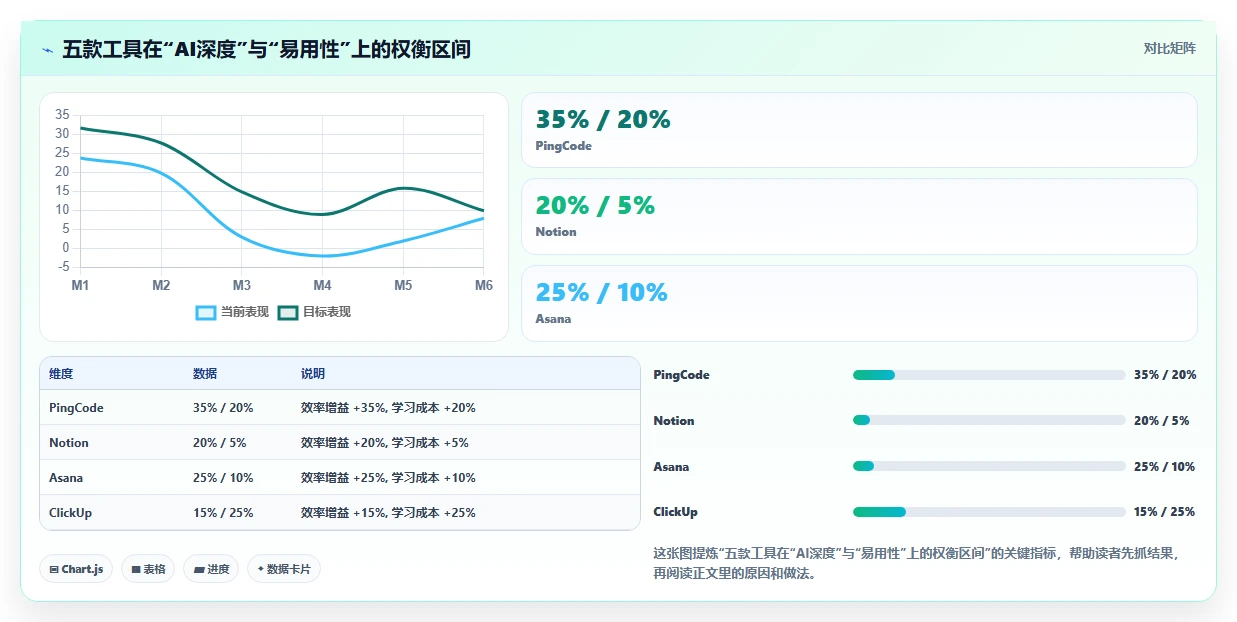Image resolution: width=1237 pixels, height=622 pixels.
Task: Click 效率增益 +20%, 学习成本 +5% description
Action: click(x=385, y=443)
